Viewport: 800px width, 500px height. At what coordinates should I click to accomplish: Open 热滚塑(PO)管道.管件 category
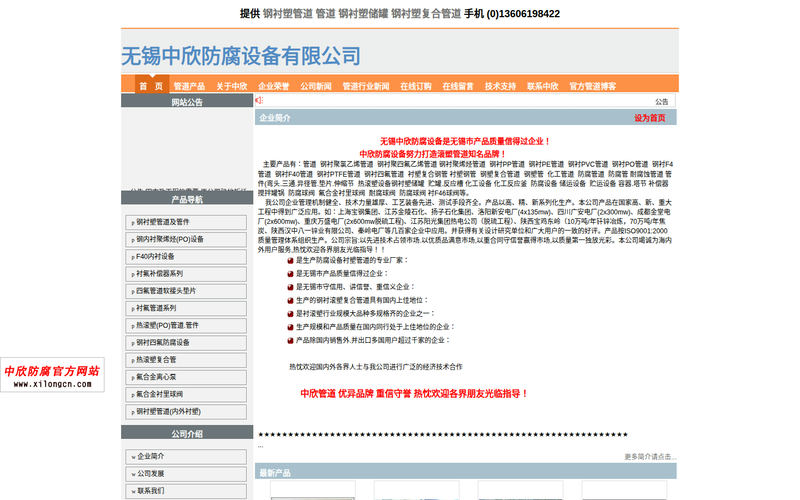pyautogui.click(x=186, y=326)
